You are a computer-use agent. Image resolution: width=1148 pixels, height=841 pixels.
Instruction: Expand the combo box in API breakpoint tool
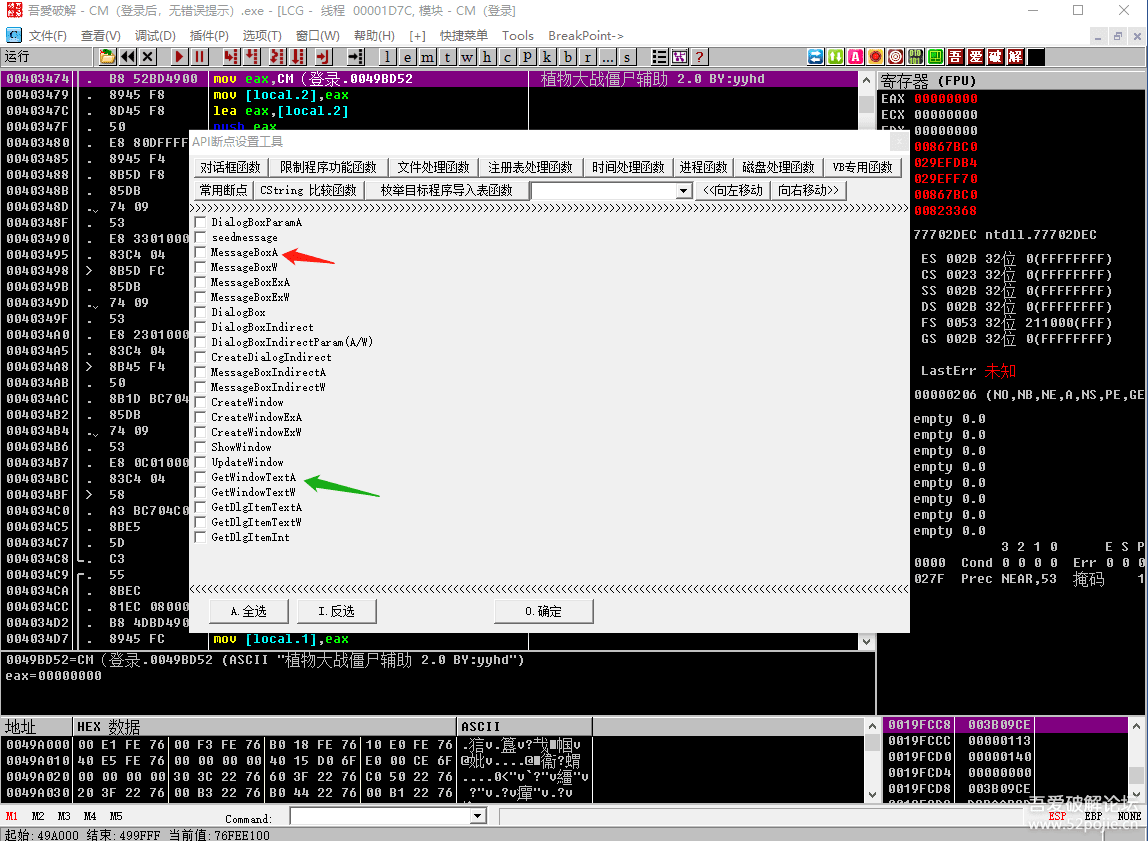pos(684,191)
